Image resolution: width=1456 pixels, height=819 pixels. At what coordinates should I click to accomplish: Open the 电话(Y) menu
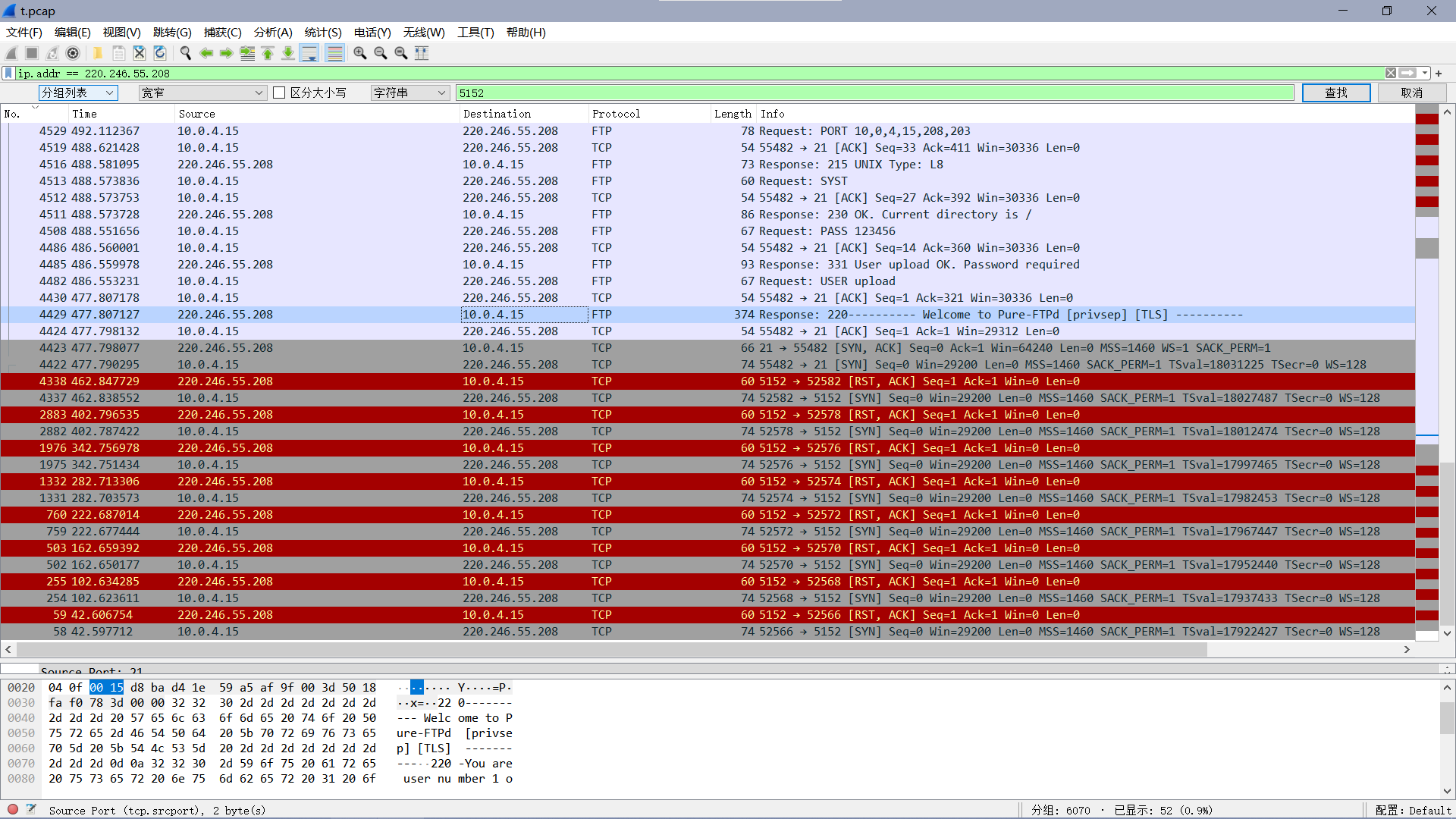(372, 33)
